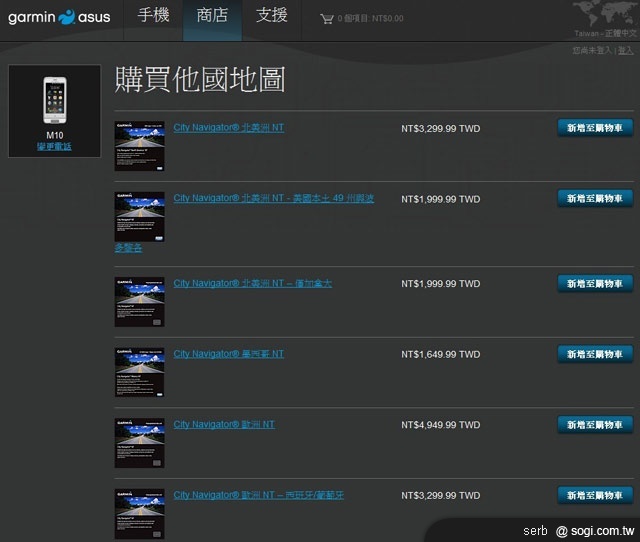Open City Navigator 北美洲 NT 美國本土 49 州 link
Viewport: 640px width, 542px height.
pos(273,198)
